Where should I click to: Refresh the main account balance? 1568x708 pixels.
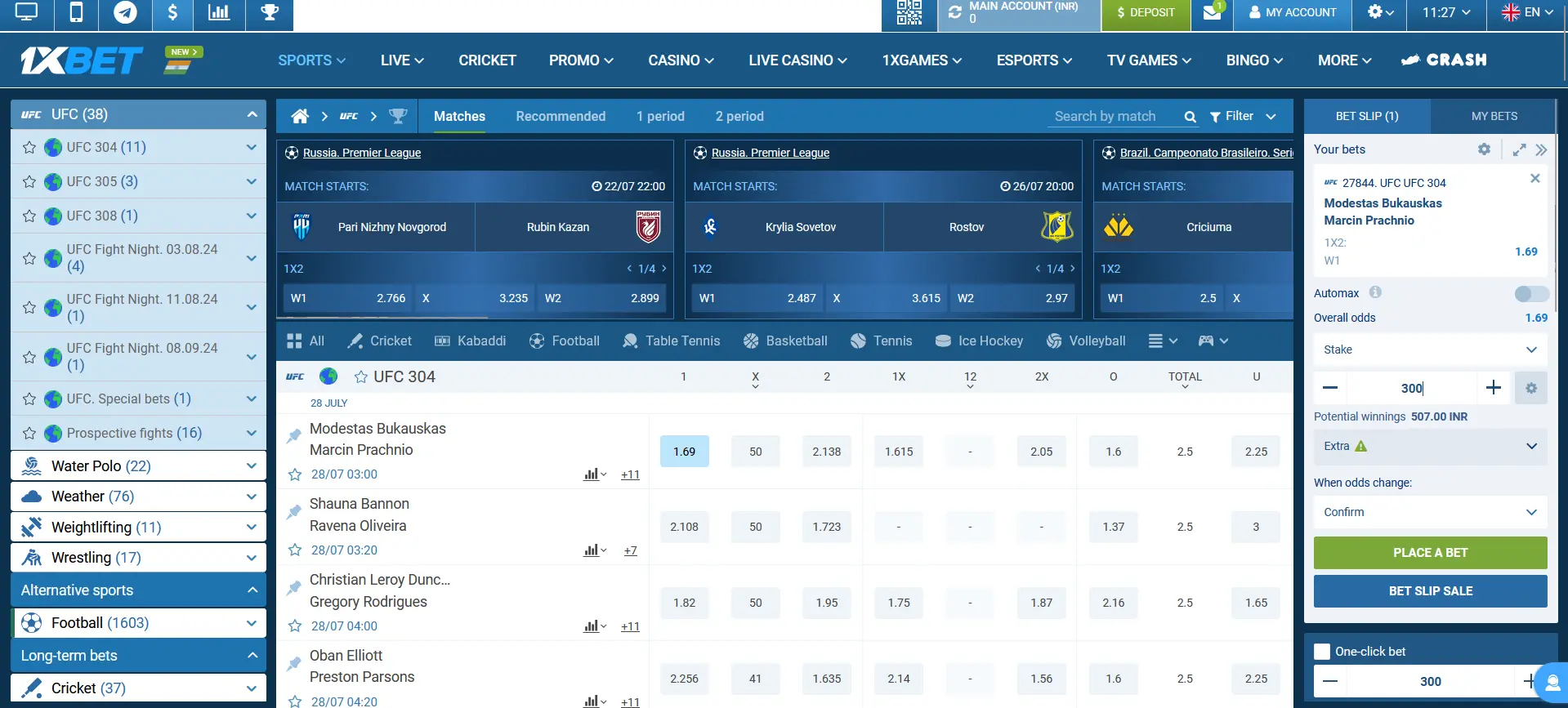coord(954,12)
